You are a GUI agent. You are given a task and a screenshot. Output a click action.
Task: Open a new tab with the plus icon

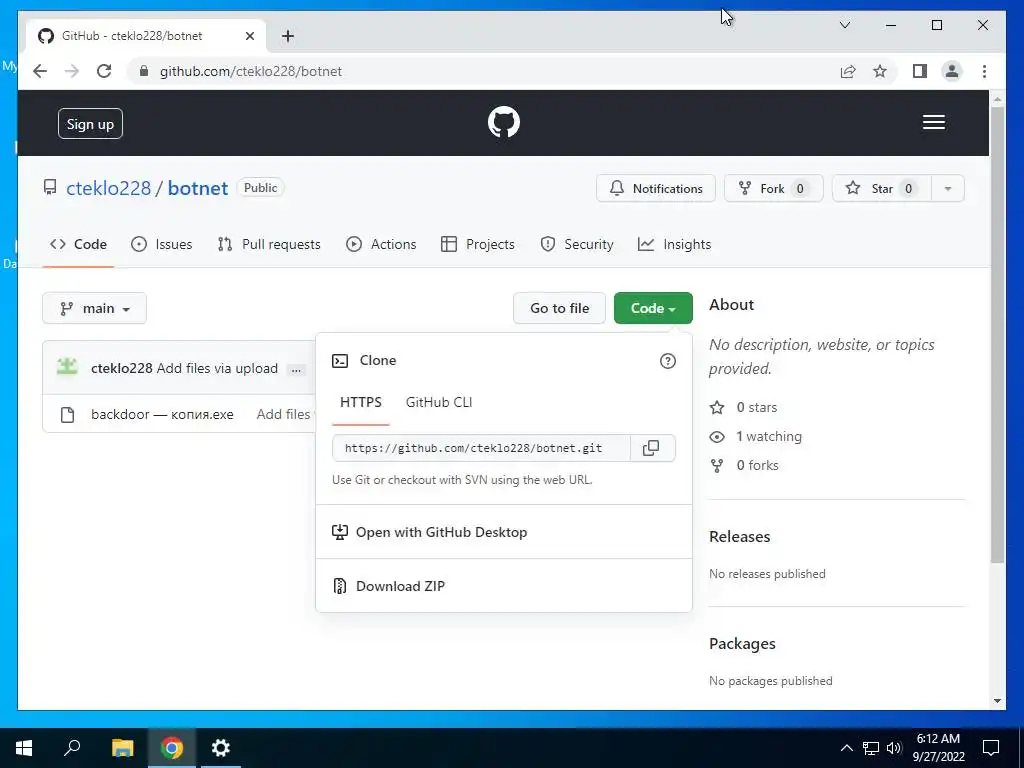tap(288, 36)
